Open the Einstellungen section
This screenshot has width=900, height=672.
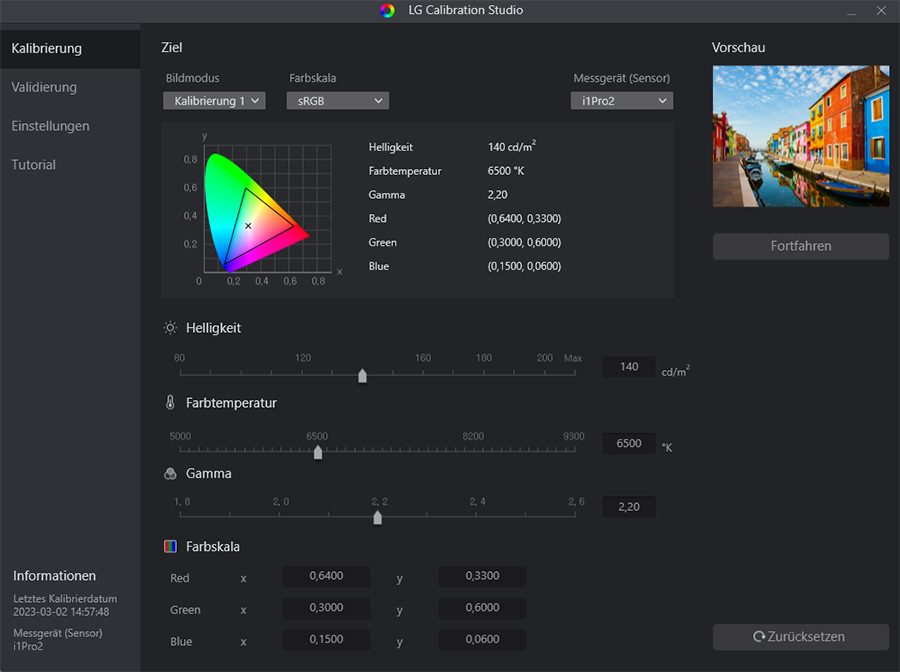point(70,126)
